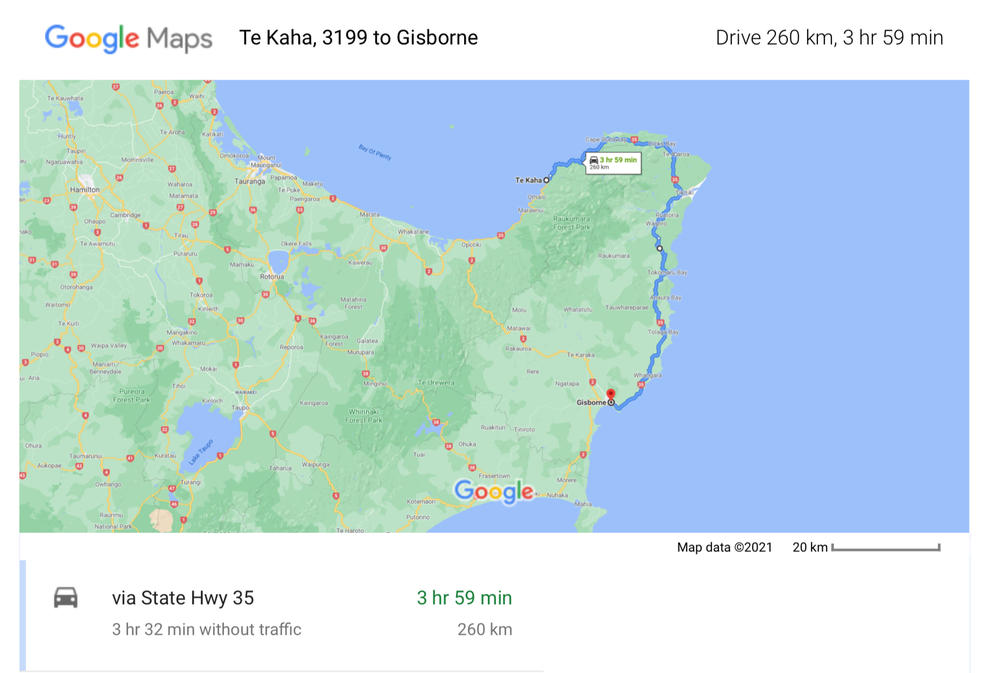
Task: Click the Te Kaha place label on map
Action: tap(528, 181)
